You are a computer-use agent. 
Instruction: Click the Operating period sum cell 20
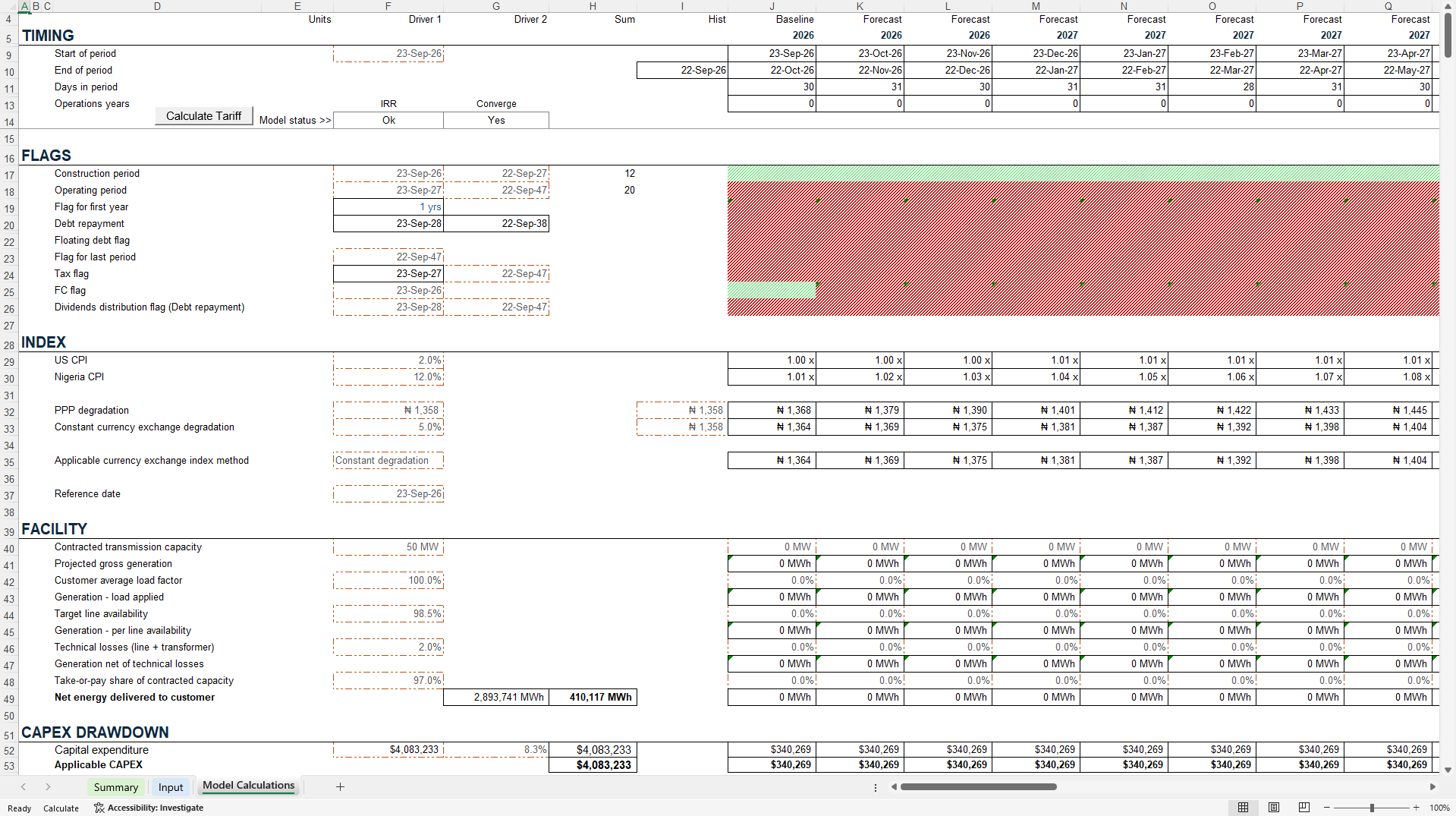(x=593, y=191)
